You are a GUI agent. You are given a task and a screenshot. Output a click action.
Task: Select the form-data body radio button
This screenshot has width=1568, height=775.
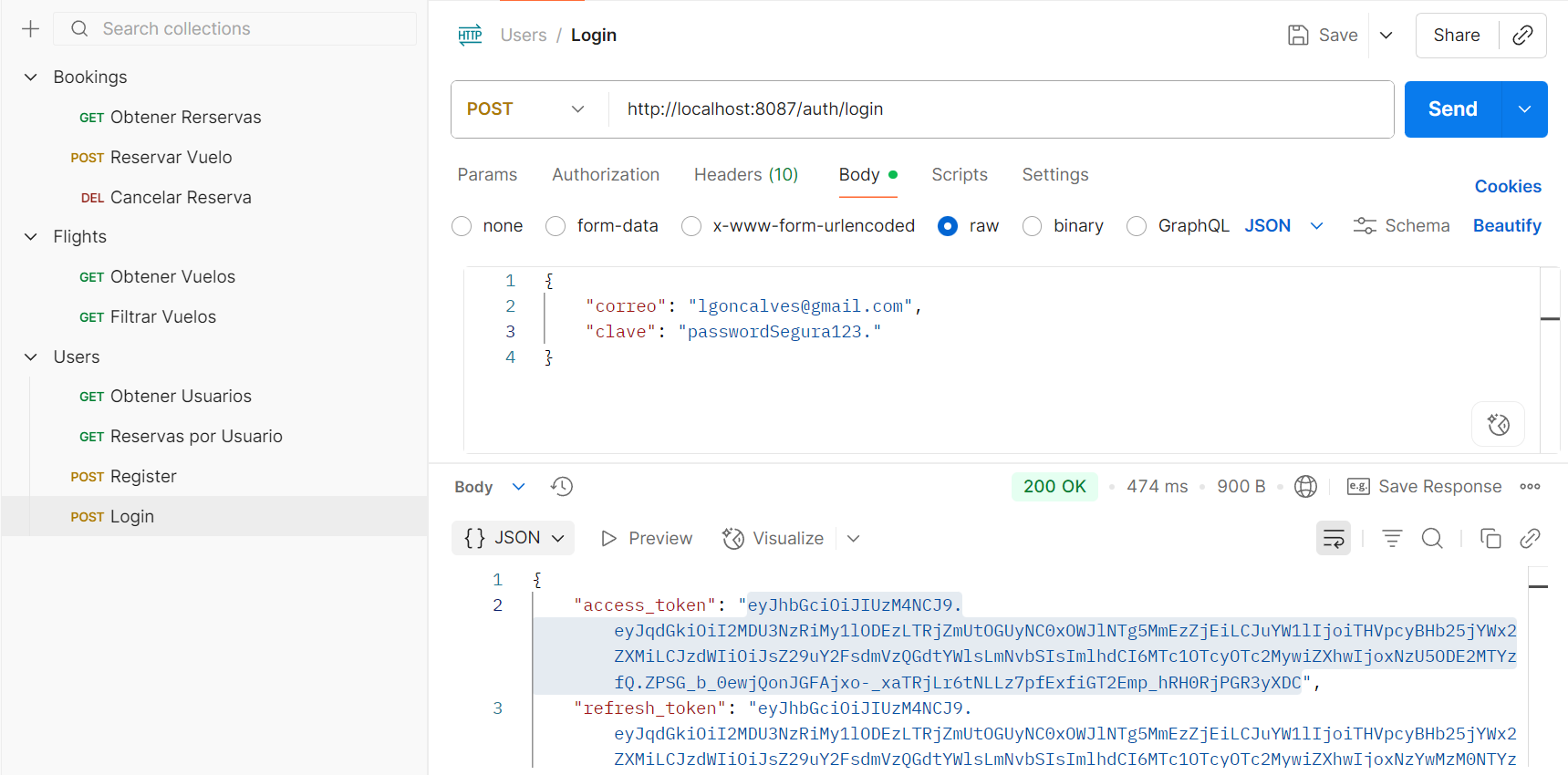pyautogui.click(x=556, y=226)
